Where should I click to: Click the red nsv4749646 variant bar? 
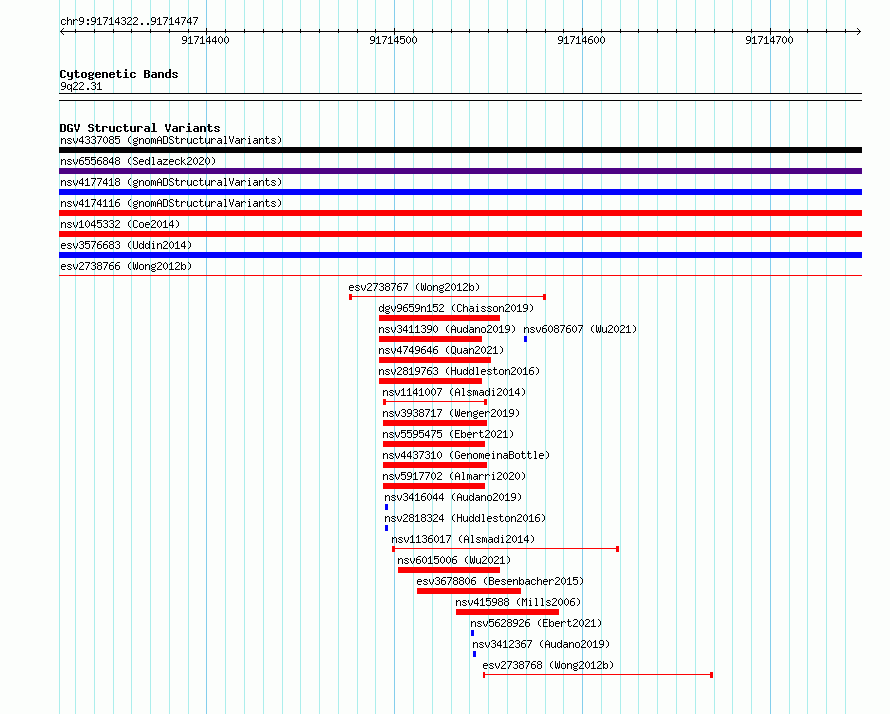click(435, 360)
